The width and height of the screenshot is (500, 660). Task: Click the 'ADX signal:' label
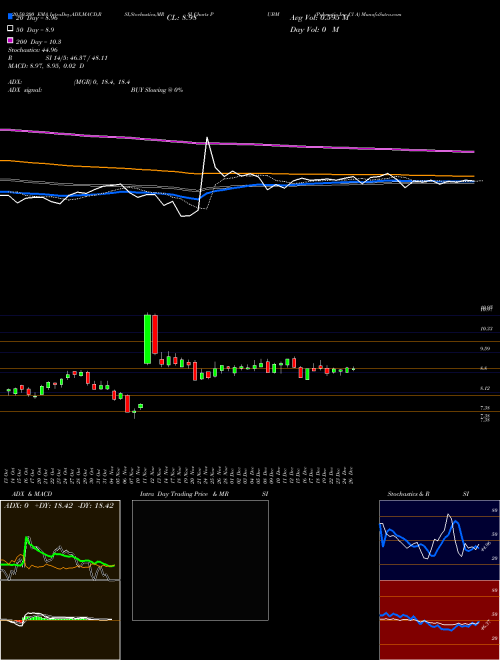25,90
